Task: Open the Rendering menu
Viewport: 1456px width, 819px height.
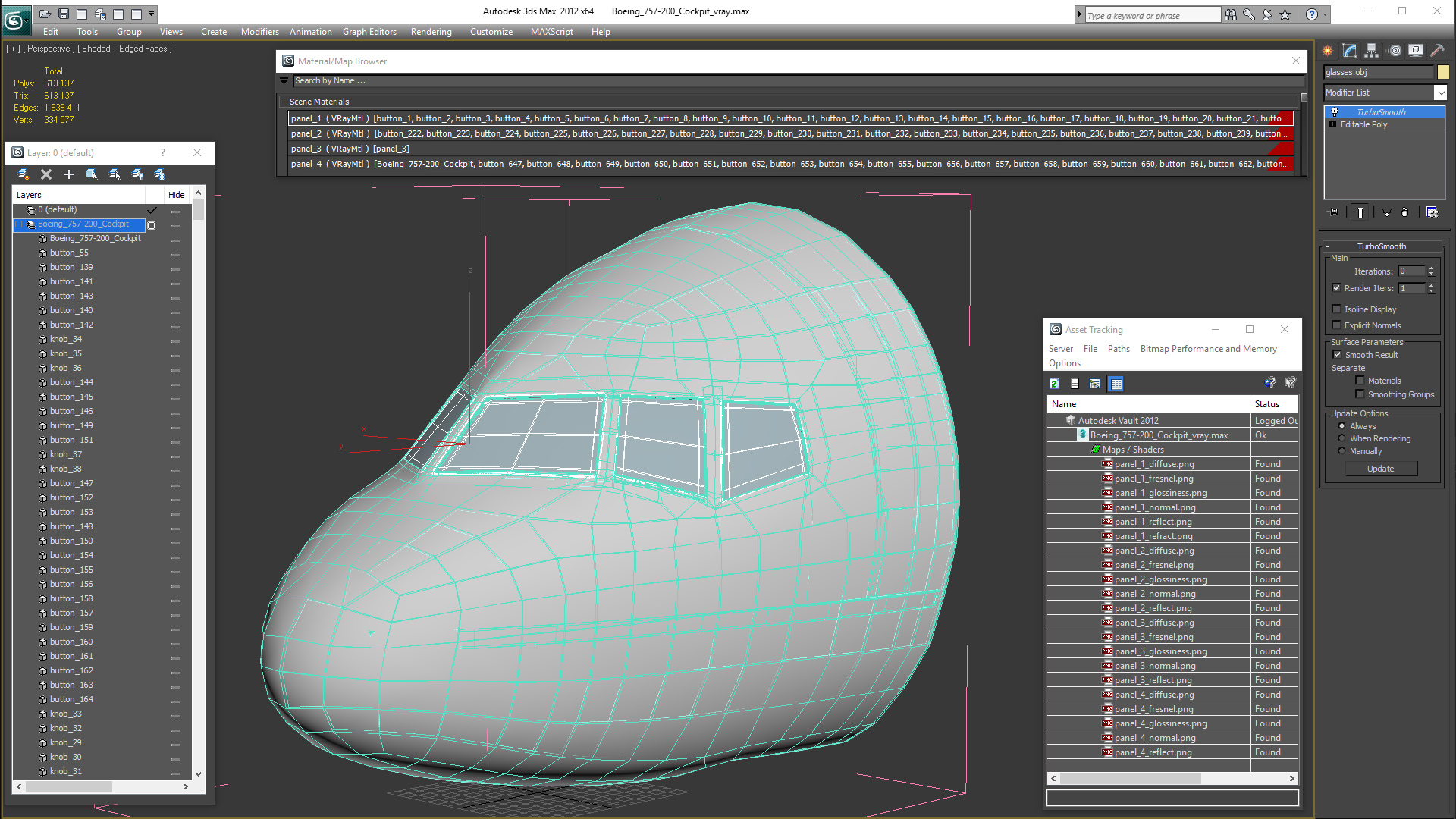Action: 431,32
